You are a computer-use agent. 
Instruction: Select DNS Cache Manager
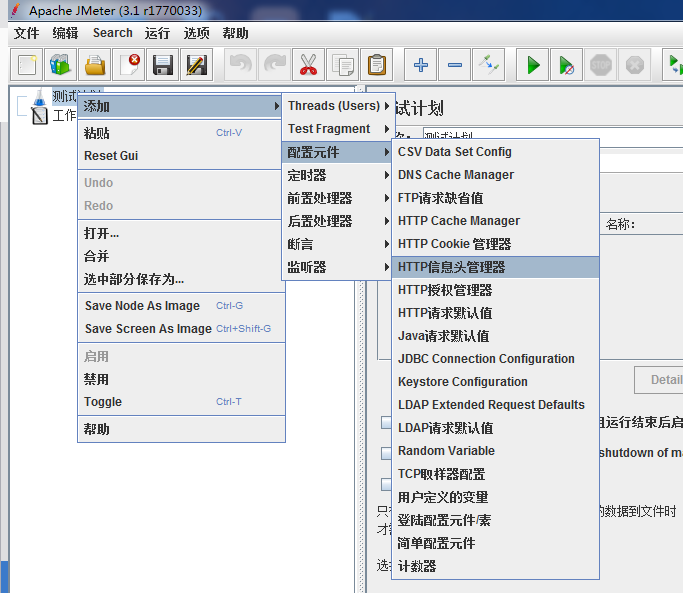point(495,175)
